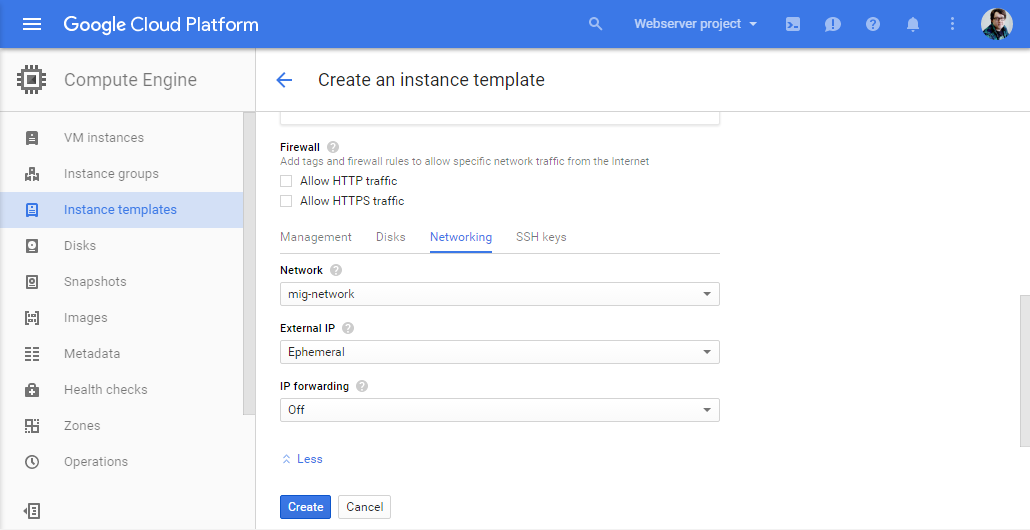Open the three-dot utilities menu
This screenshot has height=530, width=1030.
tap(952, 24)
